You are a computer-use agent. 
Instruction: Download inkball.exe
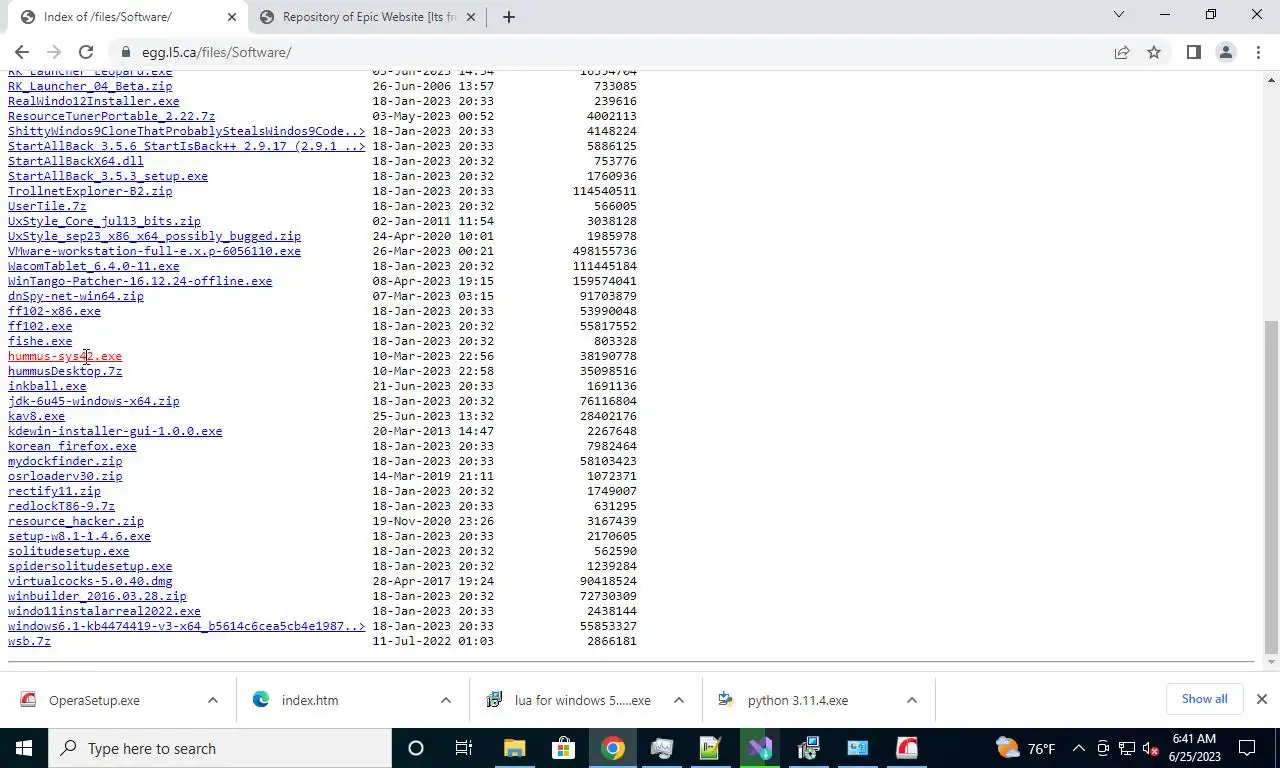(47, 386)
